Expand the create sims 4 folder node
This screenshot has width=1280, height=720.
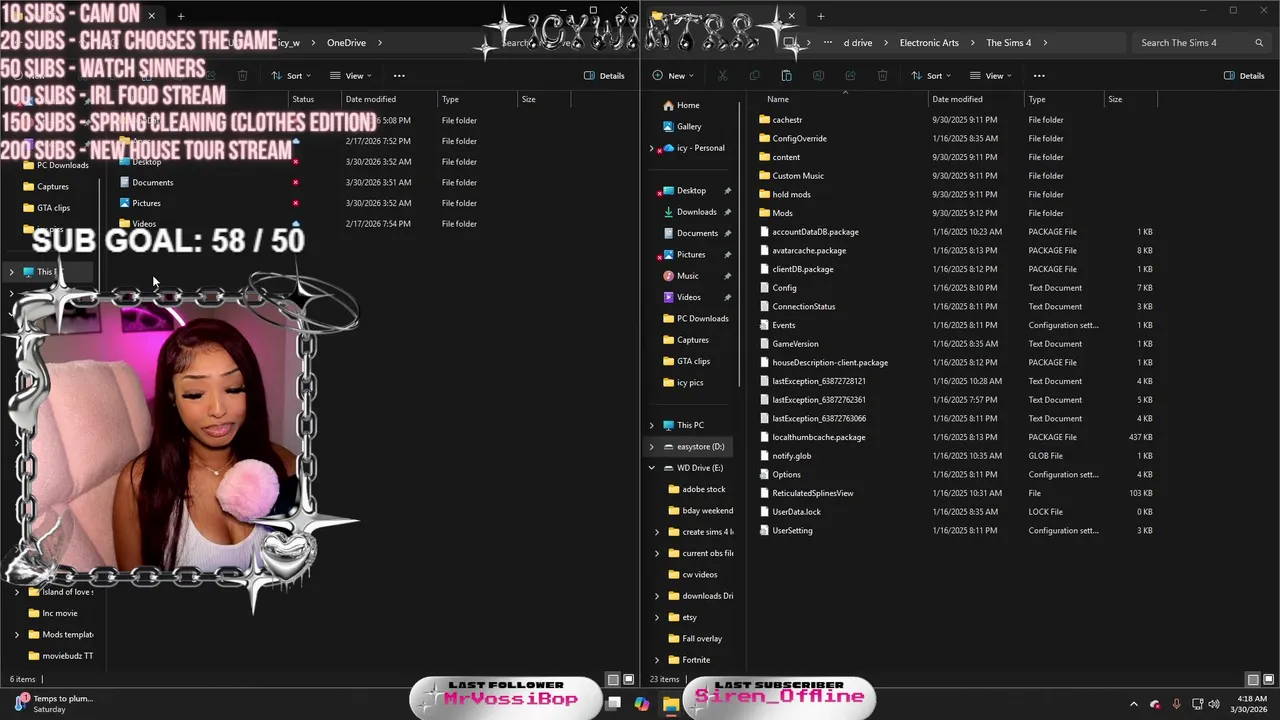pyautogui.click(x=657, y=532)
